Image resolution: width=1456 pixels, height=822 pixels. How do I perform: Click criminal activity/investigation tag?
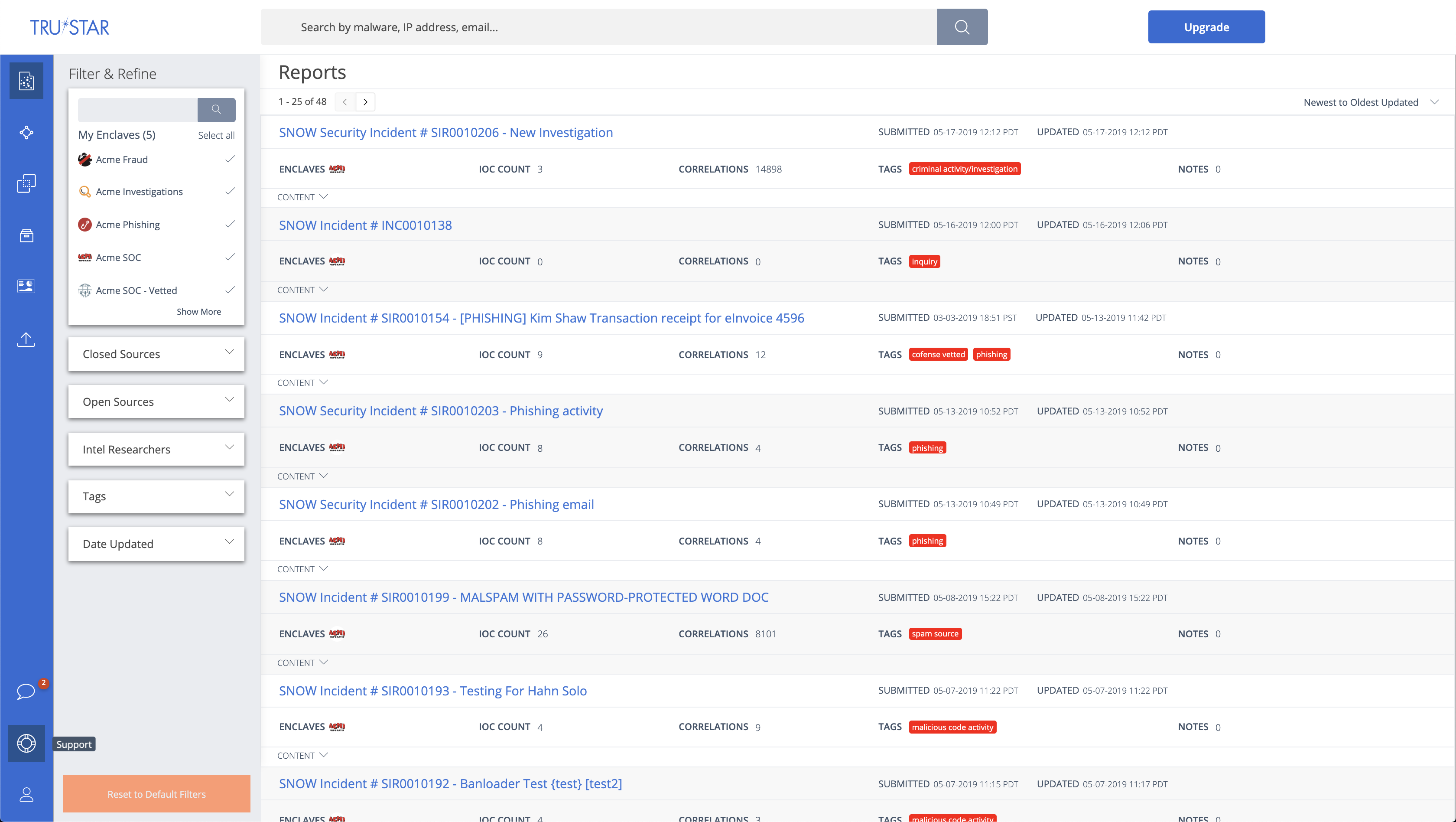tap(964, 169)
